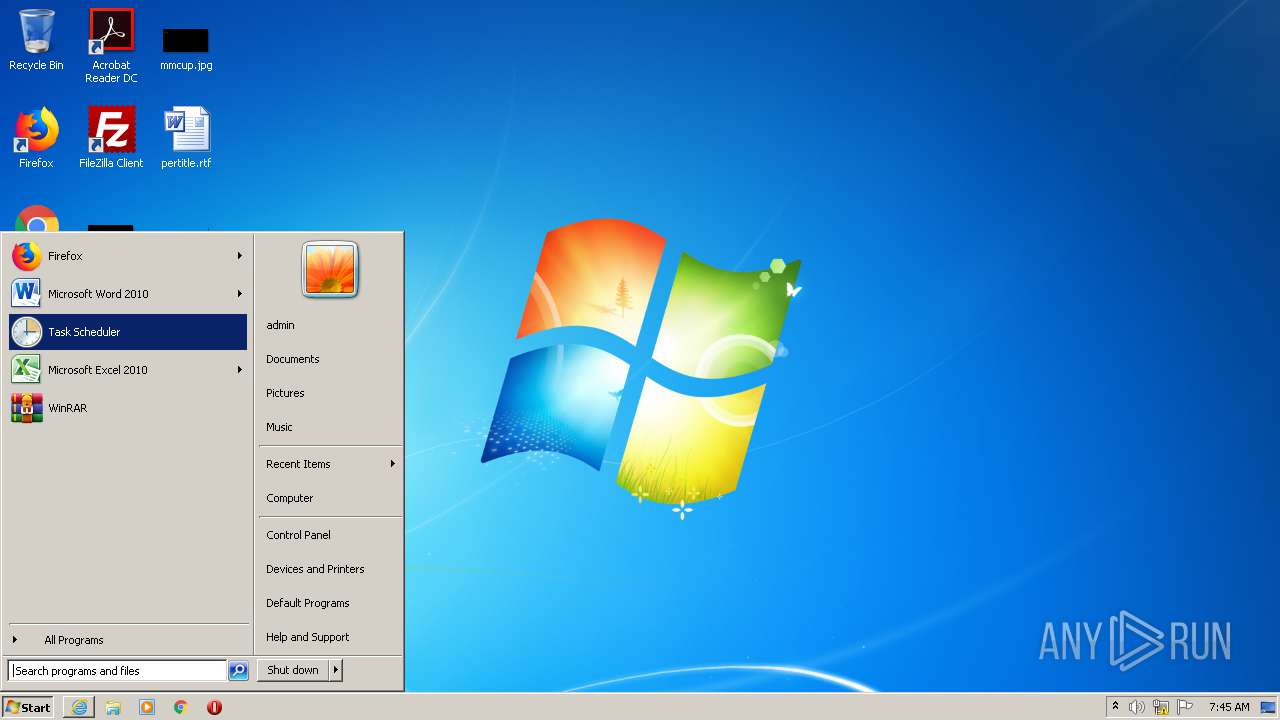The width and height of the screenshot is (1280, 720).
Task: Click the volume speaker tray icon
Action: (1137, 707)
